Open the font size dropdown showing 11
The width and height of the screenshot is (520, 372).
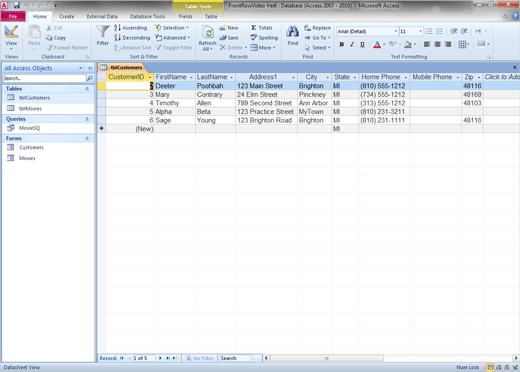420,31
